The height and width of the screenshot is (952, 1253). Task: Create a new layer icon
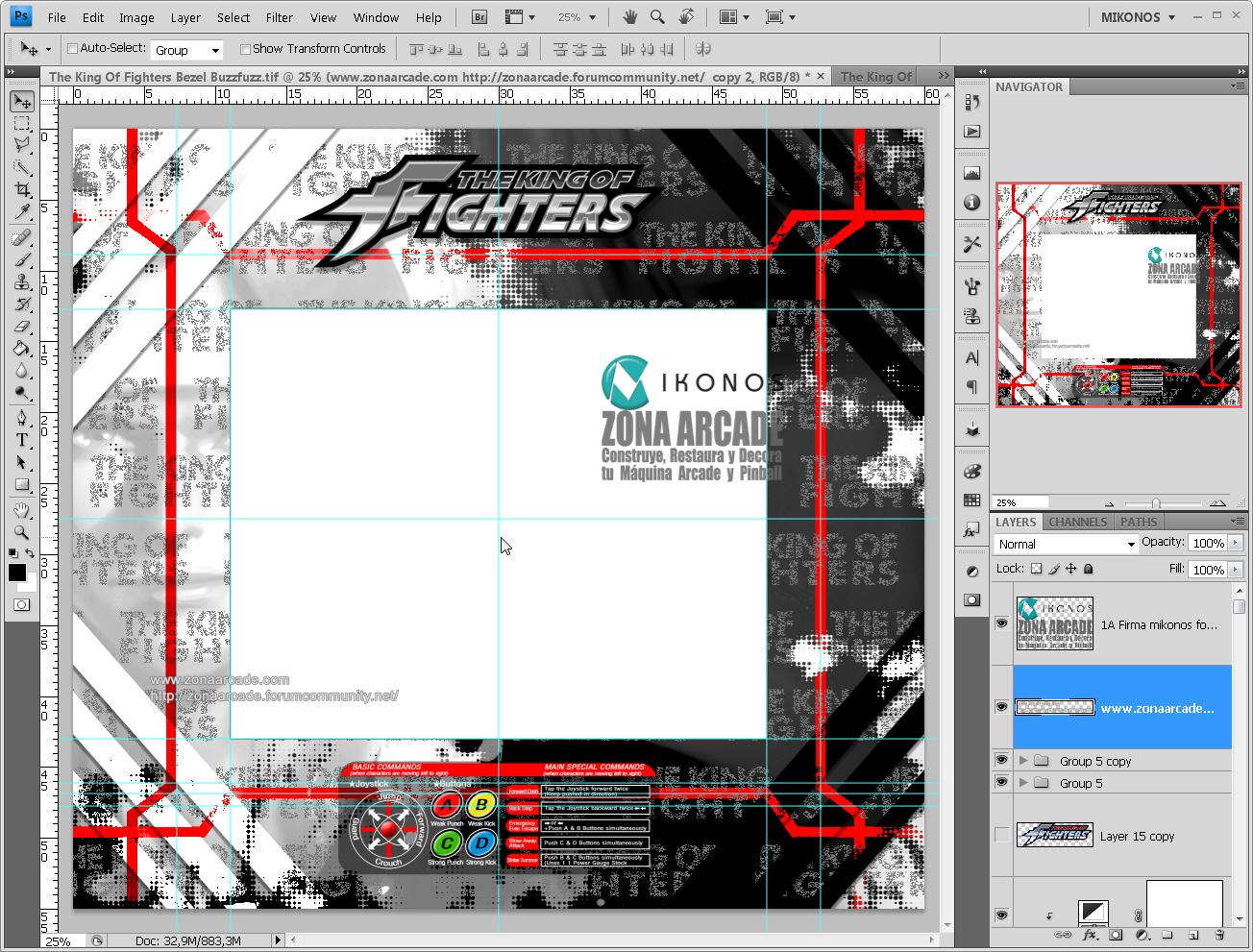1193,935
